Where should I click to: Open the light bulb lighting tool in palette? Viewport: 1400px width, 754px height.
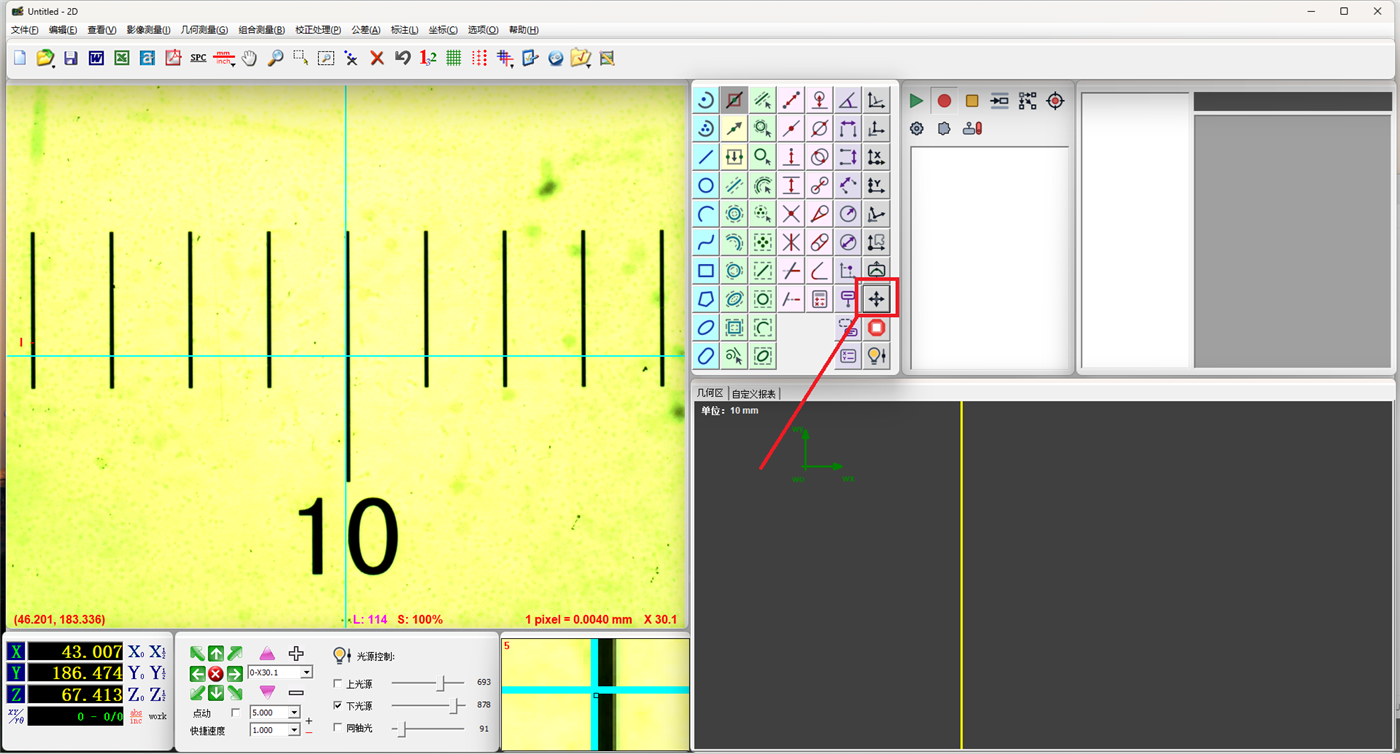click(876, 356)
